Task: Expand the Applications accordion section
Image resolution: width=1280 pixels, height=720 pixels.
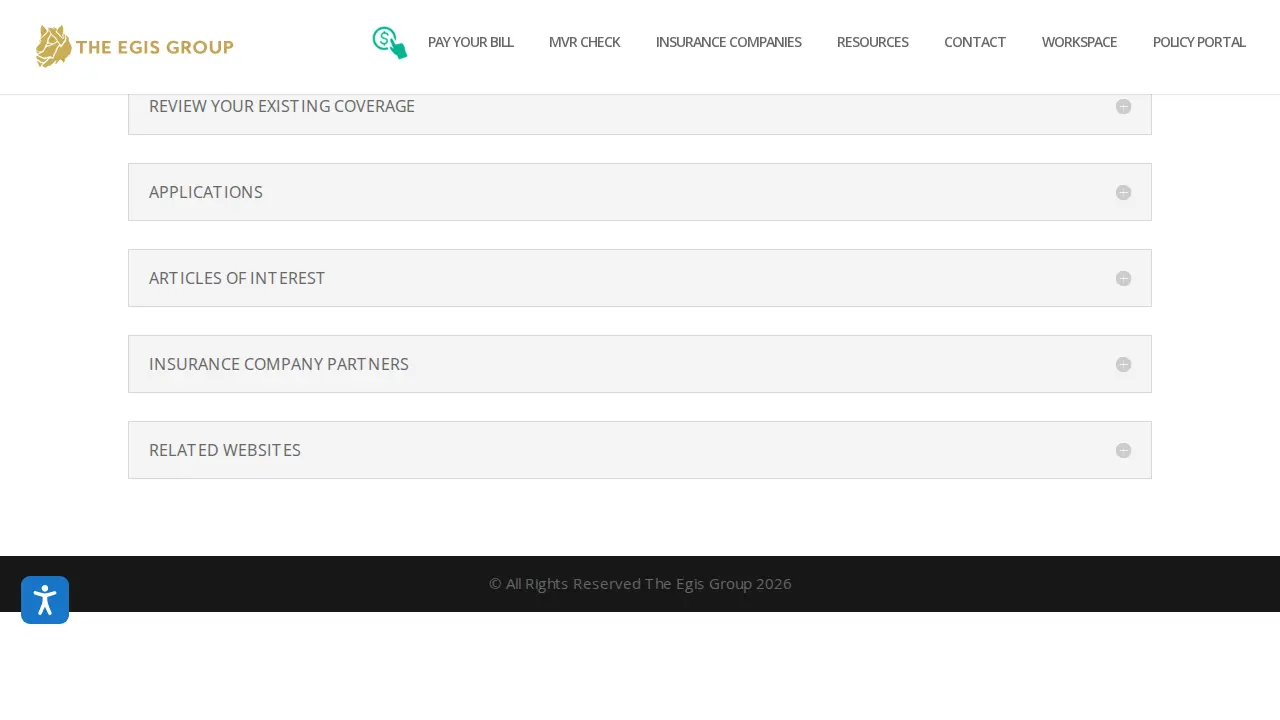Action: [640, 192]
